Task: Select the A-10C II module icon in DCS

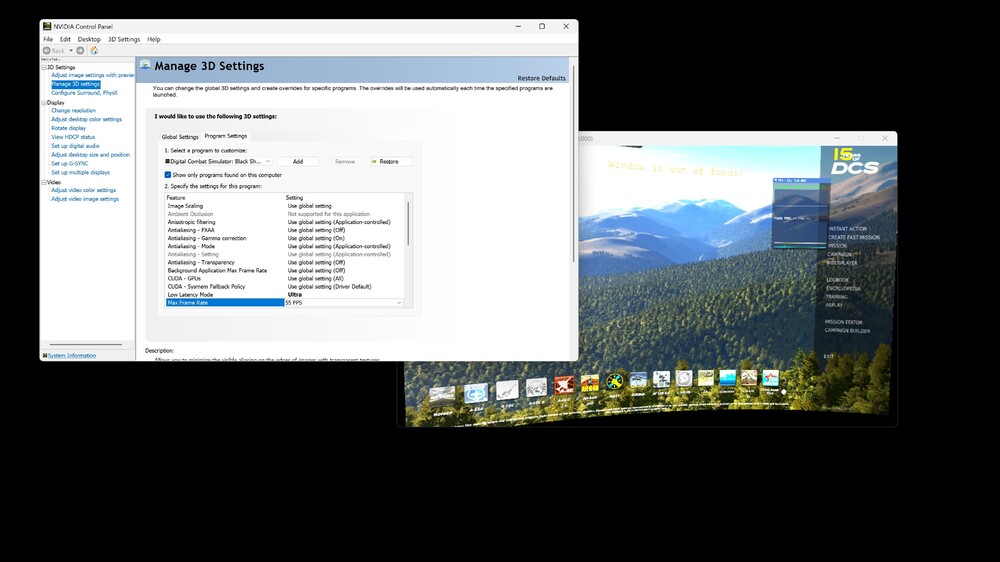Action: (536, 388)
